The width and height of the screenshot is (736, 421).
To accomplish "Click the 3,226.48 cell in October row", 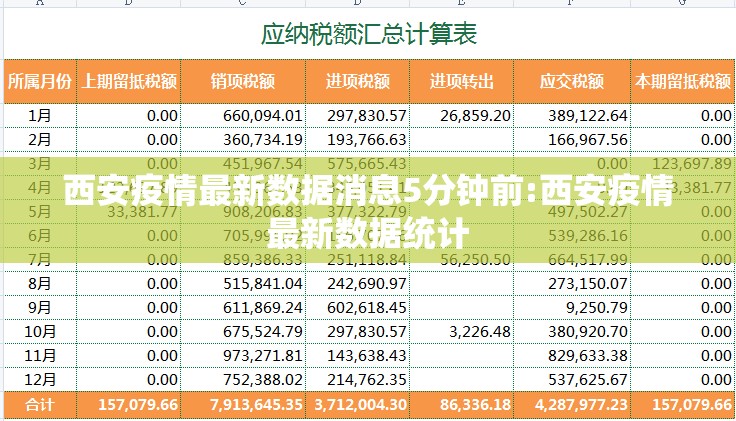I will (461, 331).
